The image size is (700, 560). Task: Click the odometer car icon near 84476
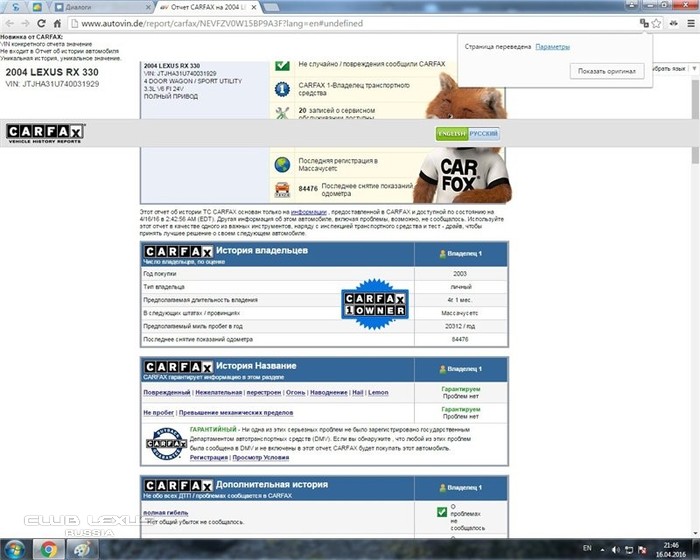[282, 189]
